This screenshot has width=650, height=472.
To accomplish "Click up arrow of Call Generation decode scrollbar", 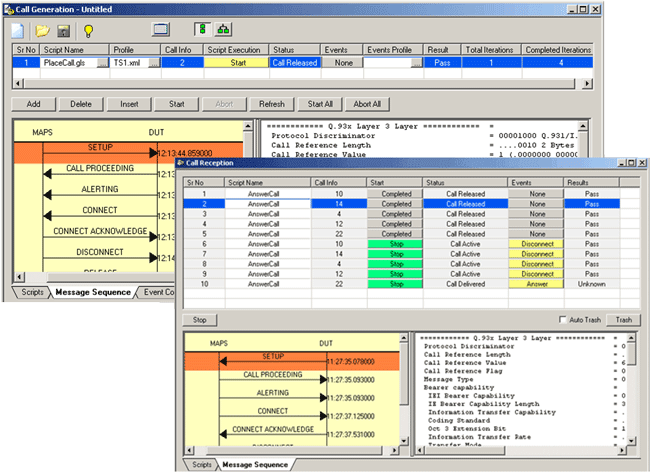I will (x=582, y=126).
